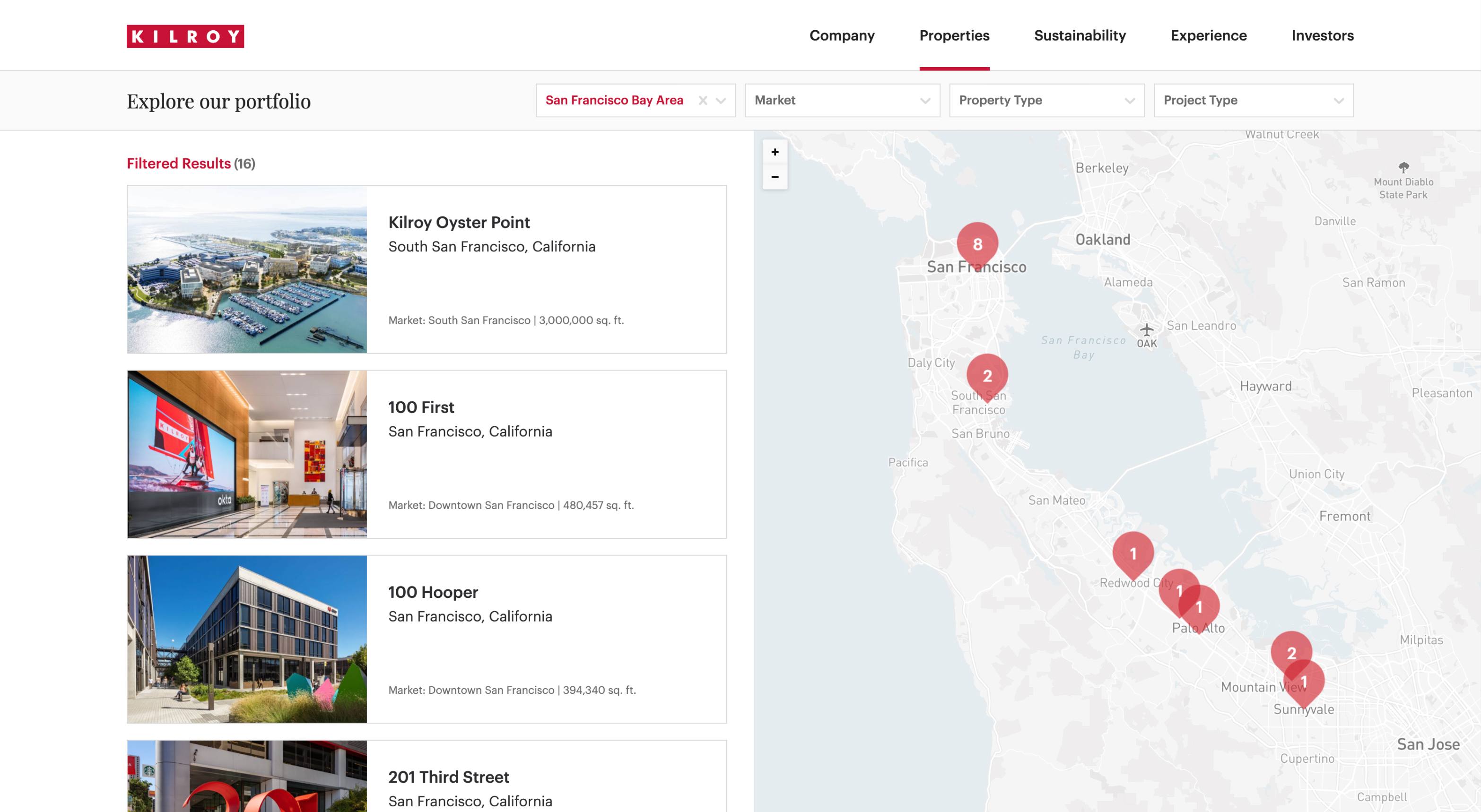This screenshot has height=812, width=1481.
Task: Open the Kilroy Oyster Point listing title
Action: pos(459,223)
